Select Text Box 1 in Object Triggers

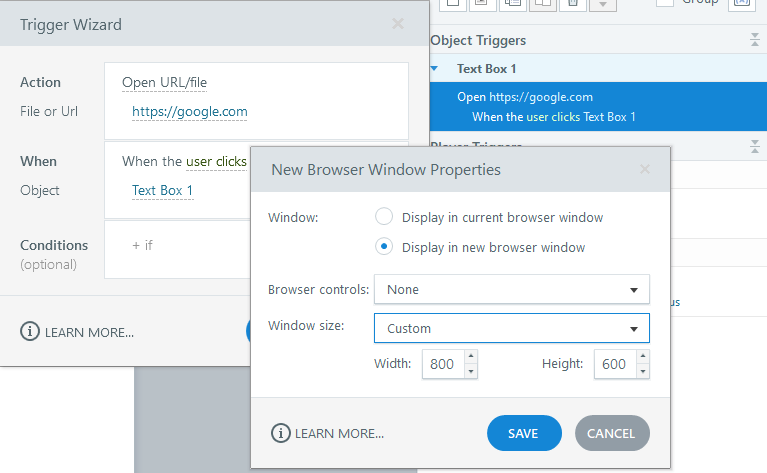point(486,69)
